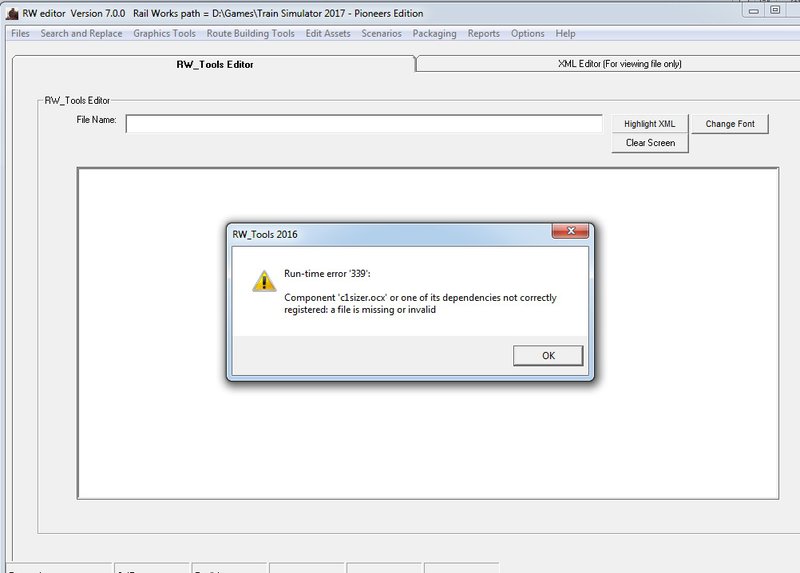800x573 pixels.
Task: Switch to RW_Tools Editor tab
Action: tap(214, 64)
